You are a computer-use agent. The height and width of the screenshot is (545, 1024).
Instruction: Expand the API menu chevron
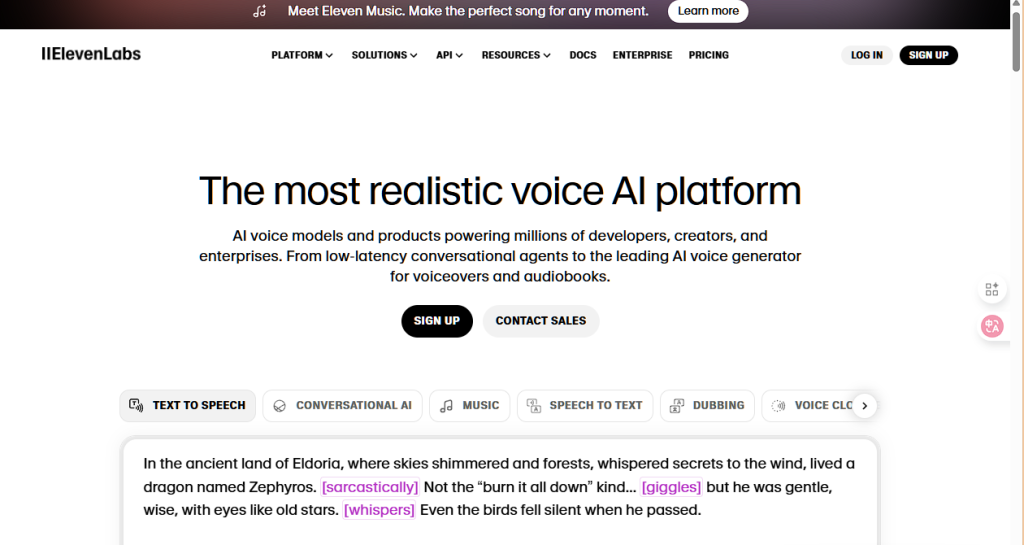(x=459, y=55)
